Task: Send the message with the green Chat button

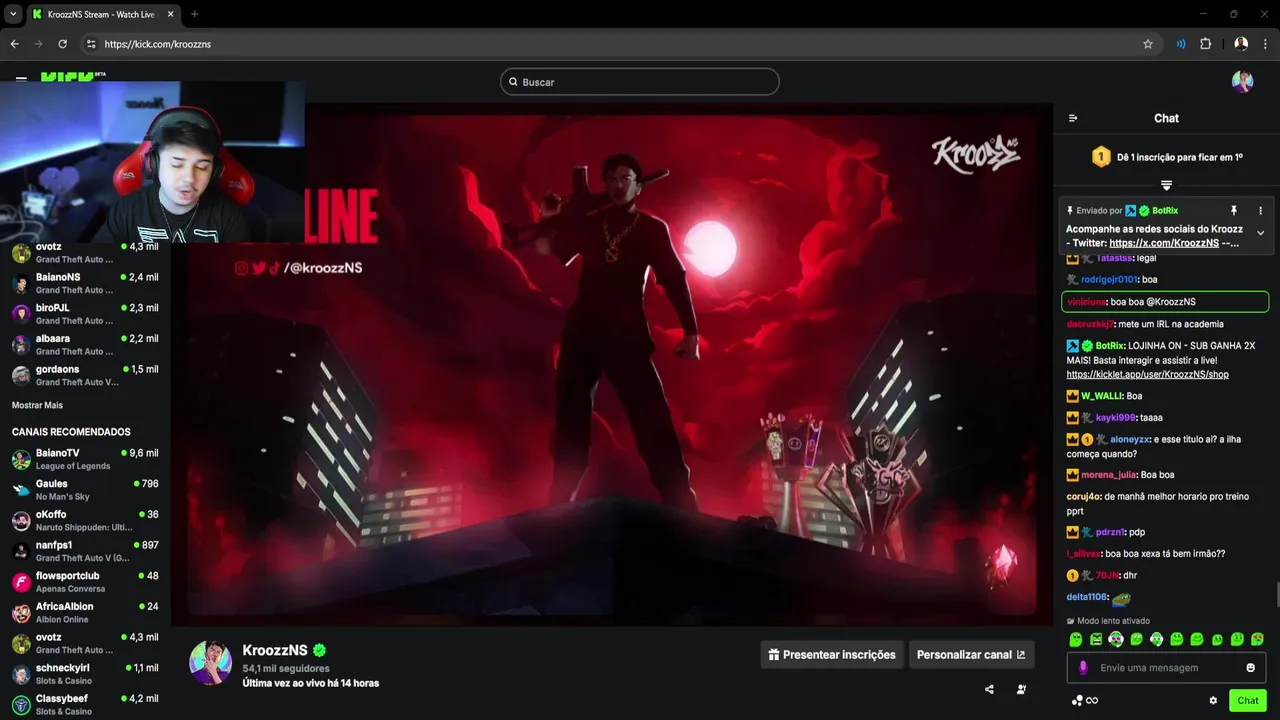Action: coord(1248,700)
